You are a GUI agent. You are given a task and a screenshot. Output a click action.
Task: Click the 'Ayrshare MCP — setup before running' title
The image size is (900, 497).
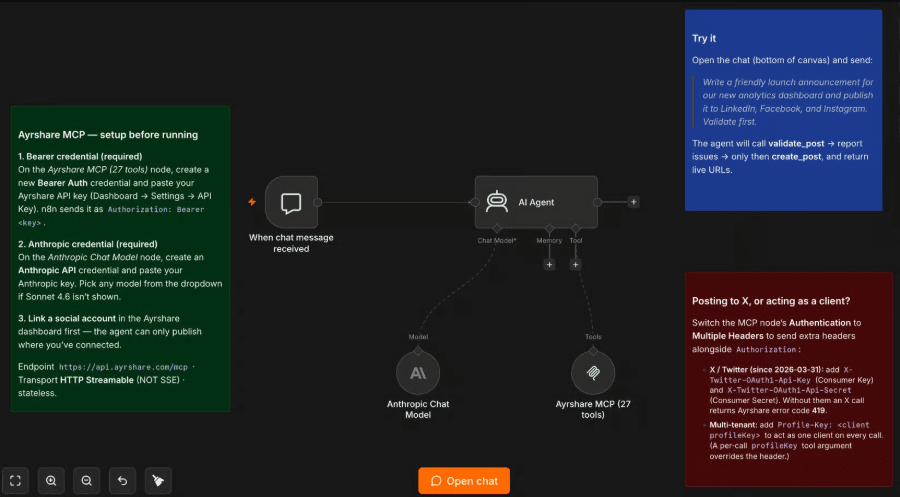(x=108, y=135)
